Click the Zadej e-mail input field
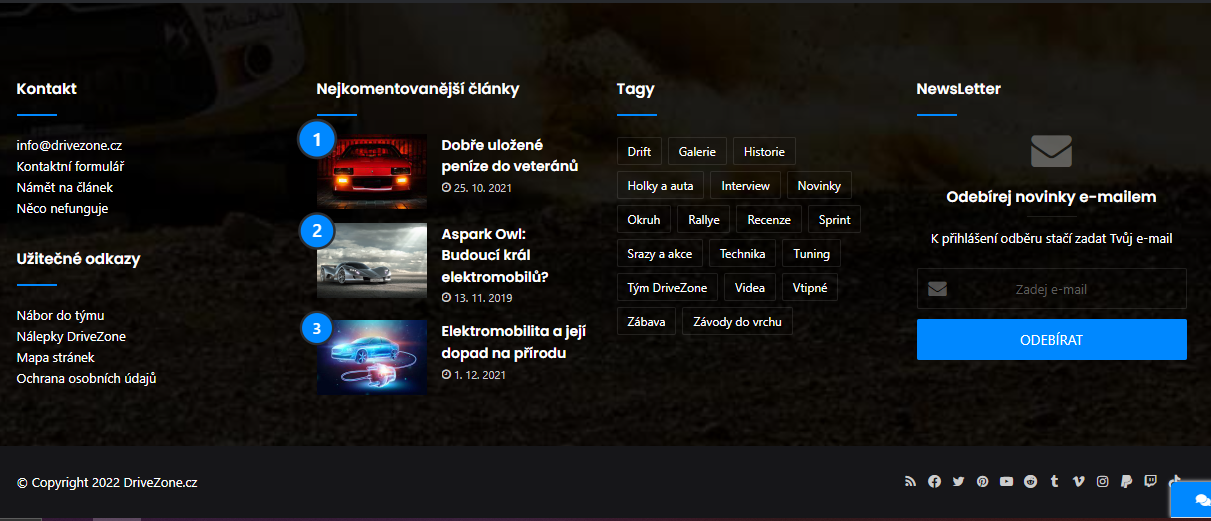Viewport: 1211px width, 521px height. (x=1051, y=289)
